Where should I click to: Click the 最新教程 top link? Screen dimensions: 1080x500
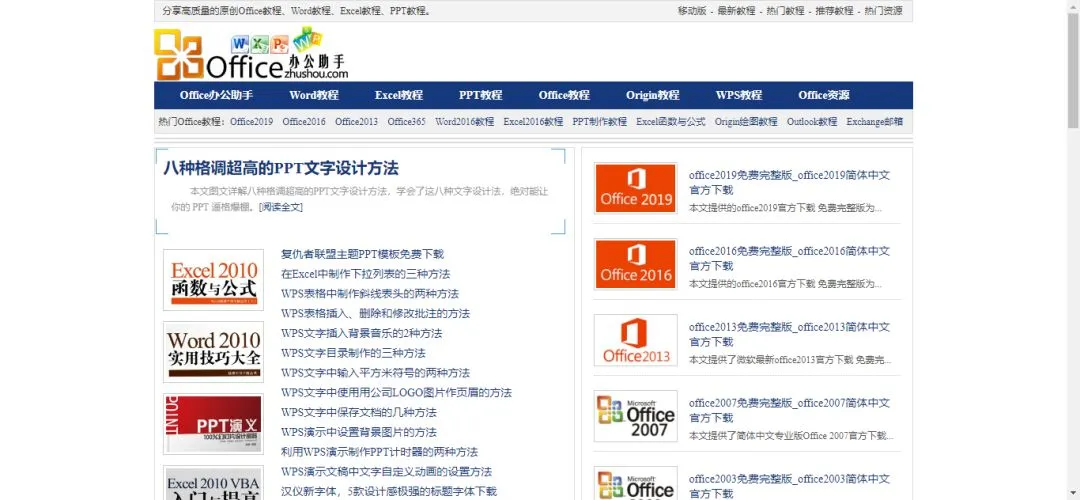[x=736, y=11]
